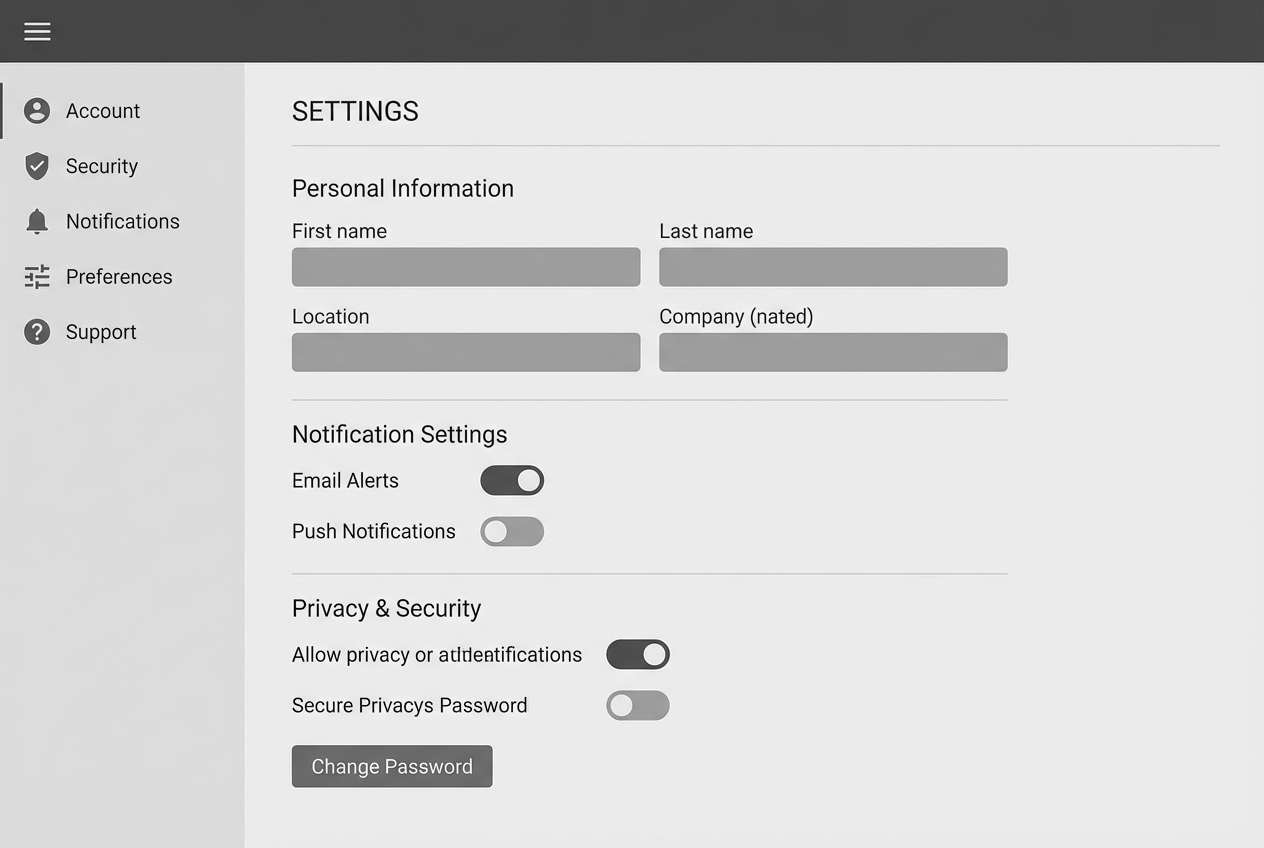Disable the privacy notifications toggle

[638, 654]
